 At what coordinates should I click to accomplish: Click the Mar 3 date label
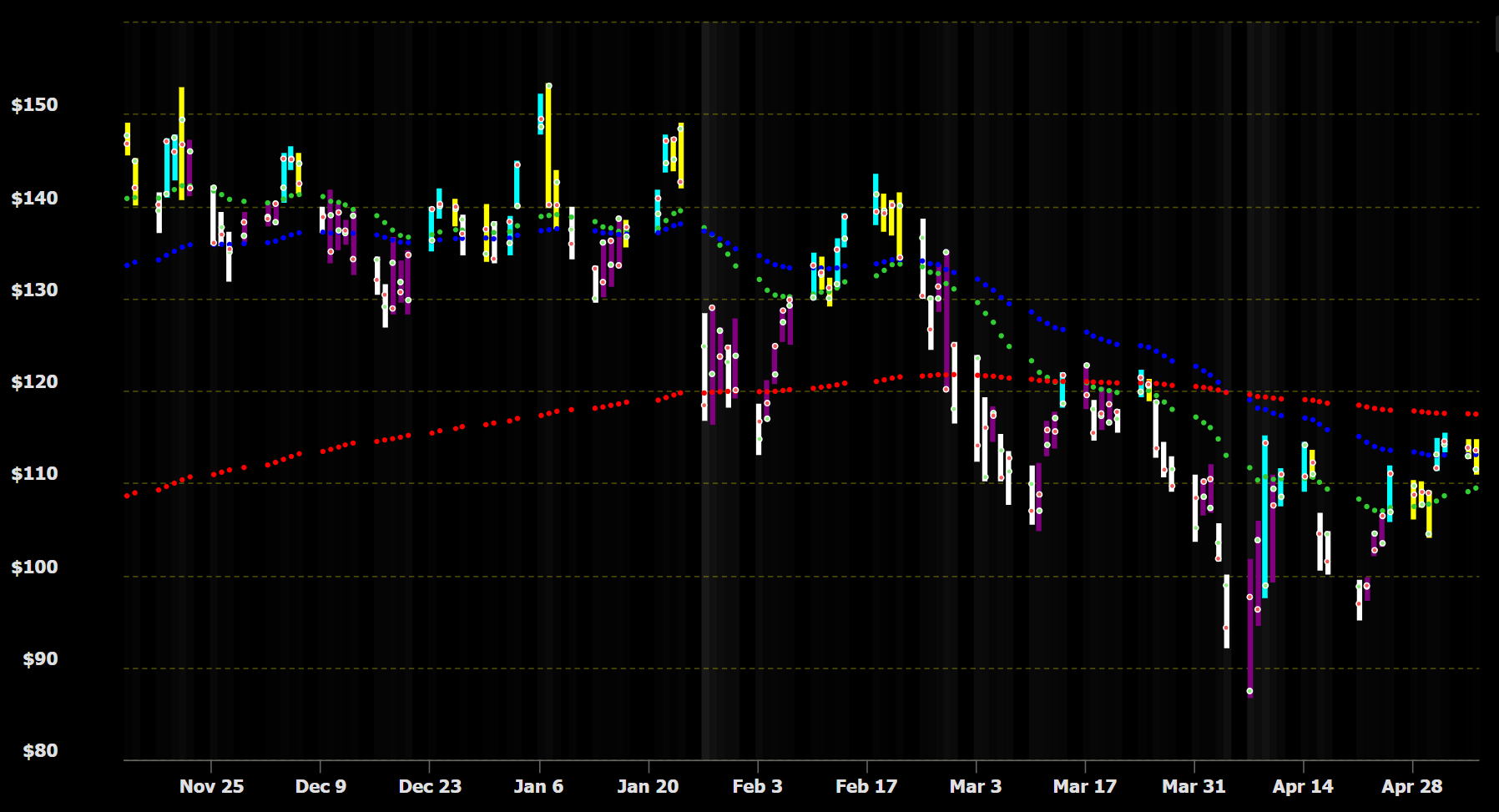pos(976,786)
